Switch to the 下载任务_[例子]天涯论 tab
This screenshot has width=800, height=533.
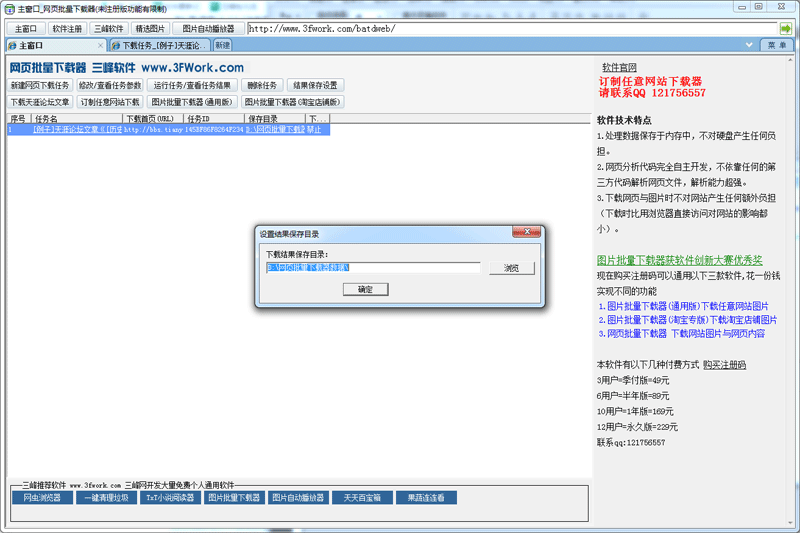(x=160, y=45)
